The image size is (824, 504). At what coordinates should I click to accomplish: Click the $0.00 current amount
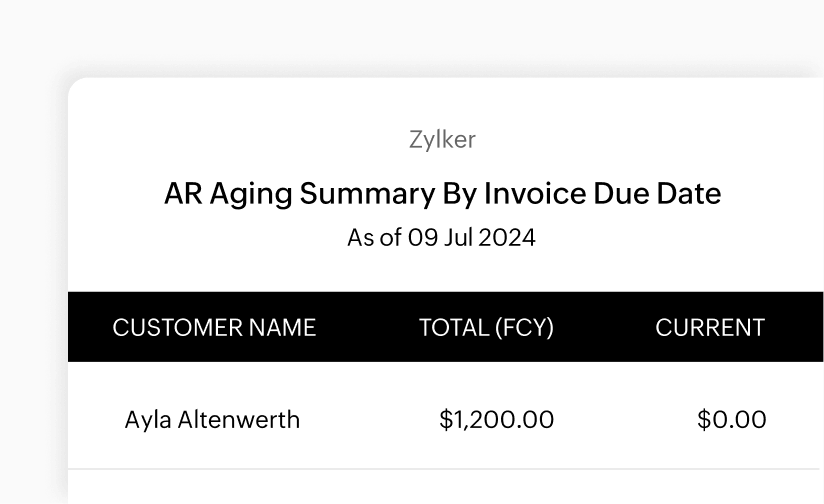coord(731,419)
